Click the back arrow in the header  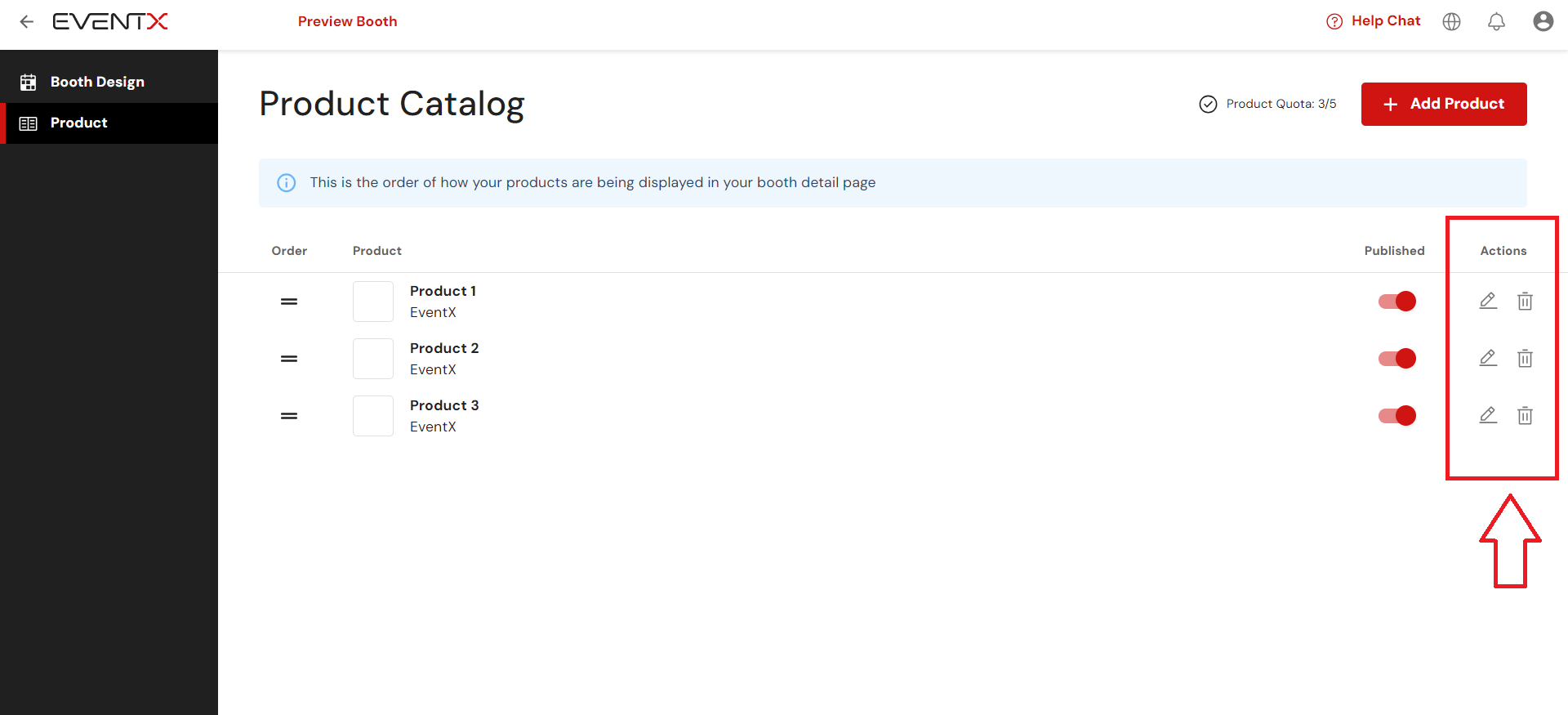[x=27, y=22]
